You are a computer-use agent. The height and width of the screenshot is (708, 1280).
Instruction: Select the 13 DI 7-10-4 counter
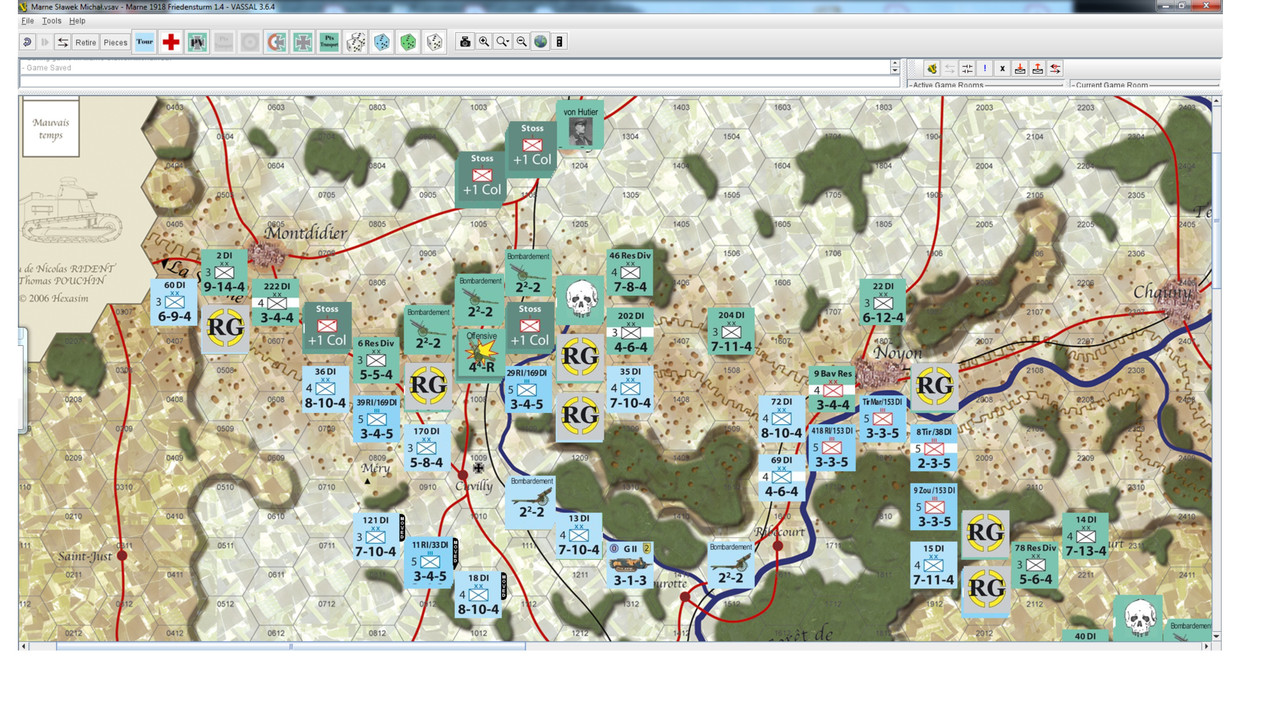pos(579,536)
